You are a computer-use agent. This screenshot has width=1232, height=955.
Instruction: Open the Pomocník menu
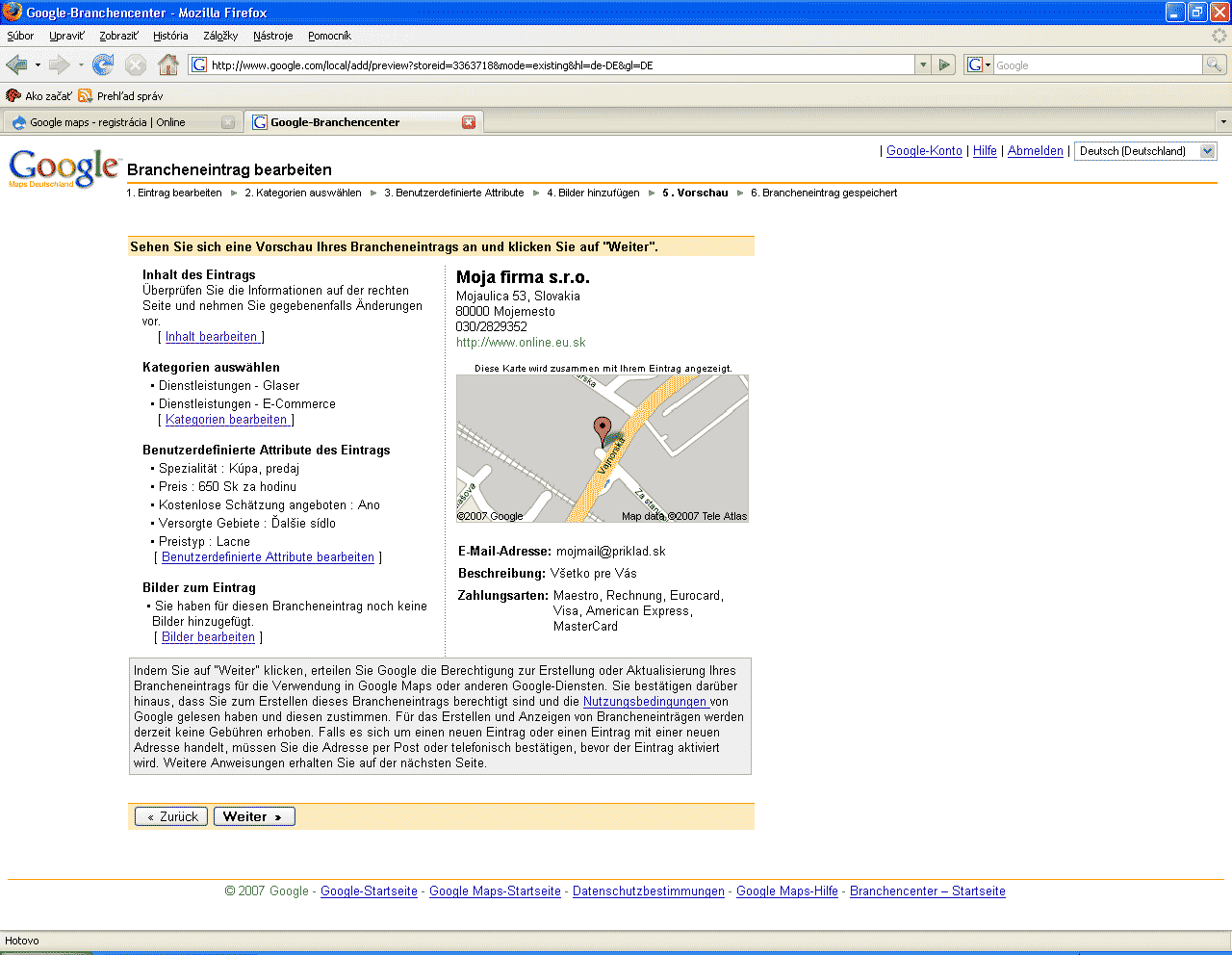pyautogui.click(x=329, y=36)
